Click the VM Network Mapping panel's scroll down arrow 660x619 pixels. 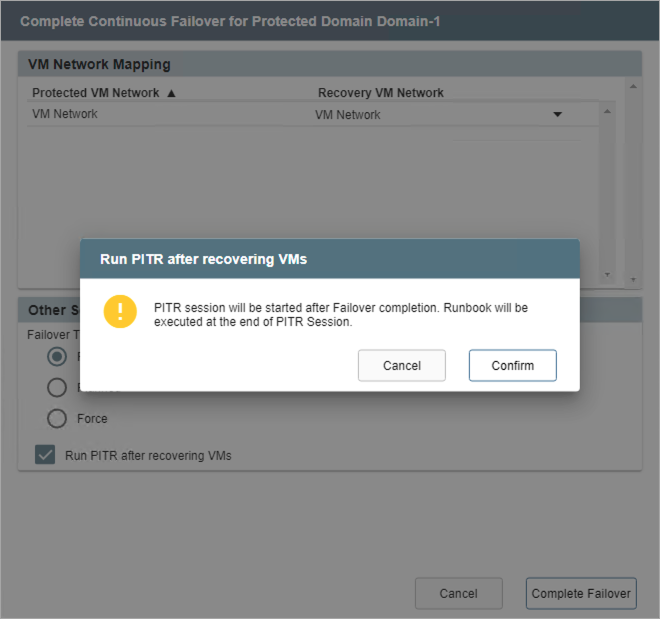tap(632, 279)
